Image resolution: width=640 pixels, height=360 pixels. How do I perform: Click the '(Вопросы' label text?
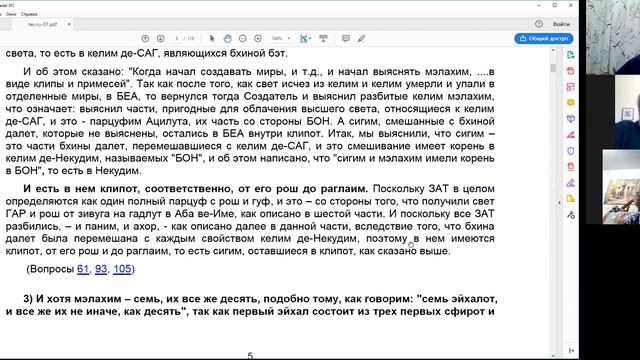[50, 269]
